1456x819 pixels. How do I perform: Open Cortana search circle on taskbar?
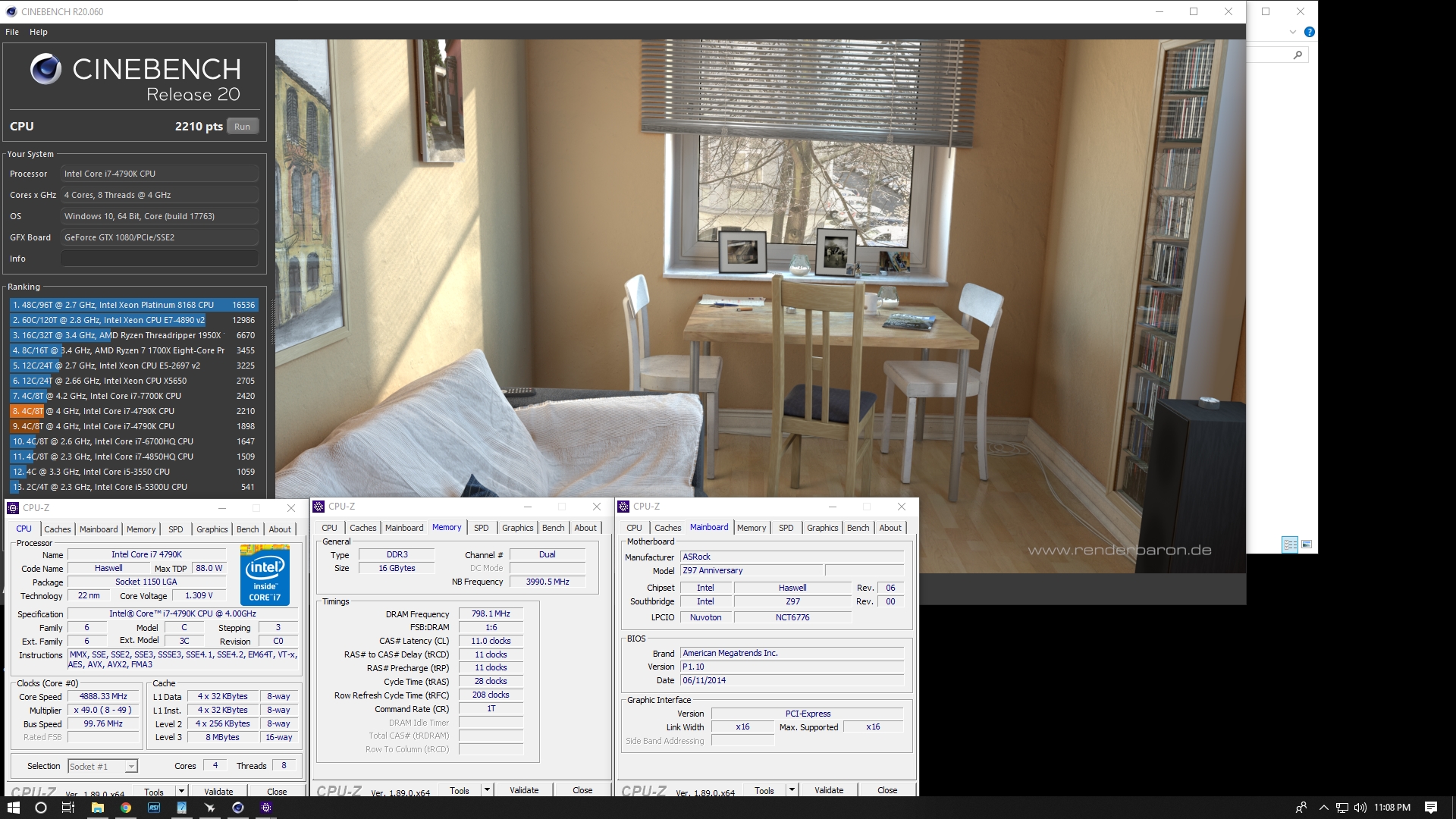[41, 808]
